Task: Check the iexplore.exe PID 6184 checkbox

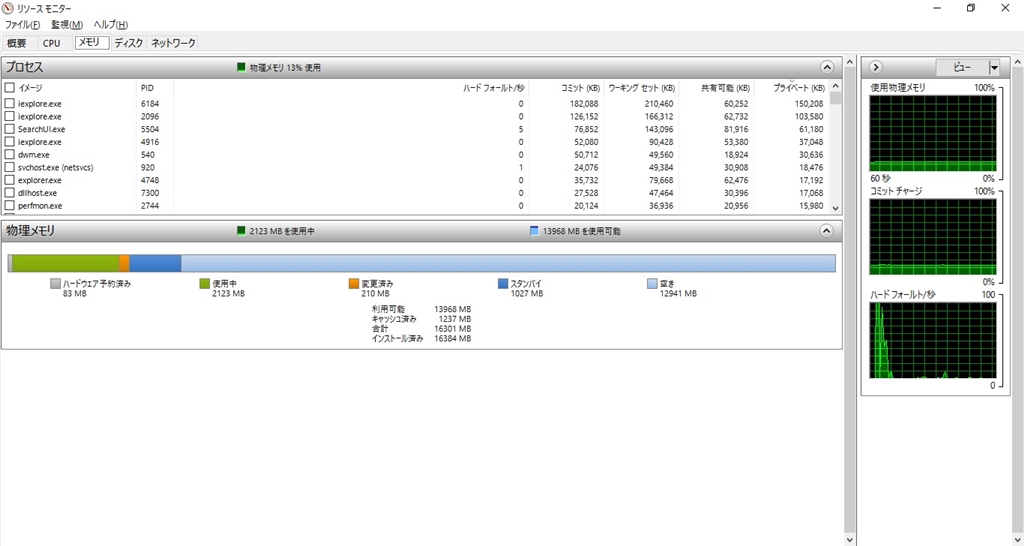Action: coord(10,103)
